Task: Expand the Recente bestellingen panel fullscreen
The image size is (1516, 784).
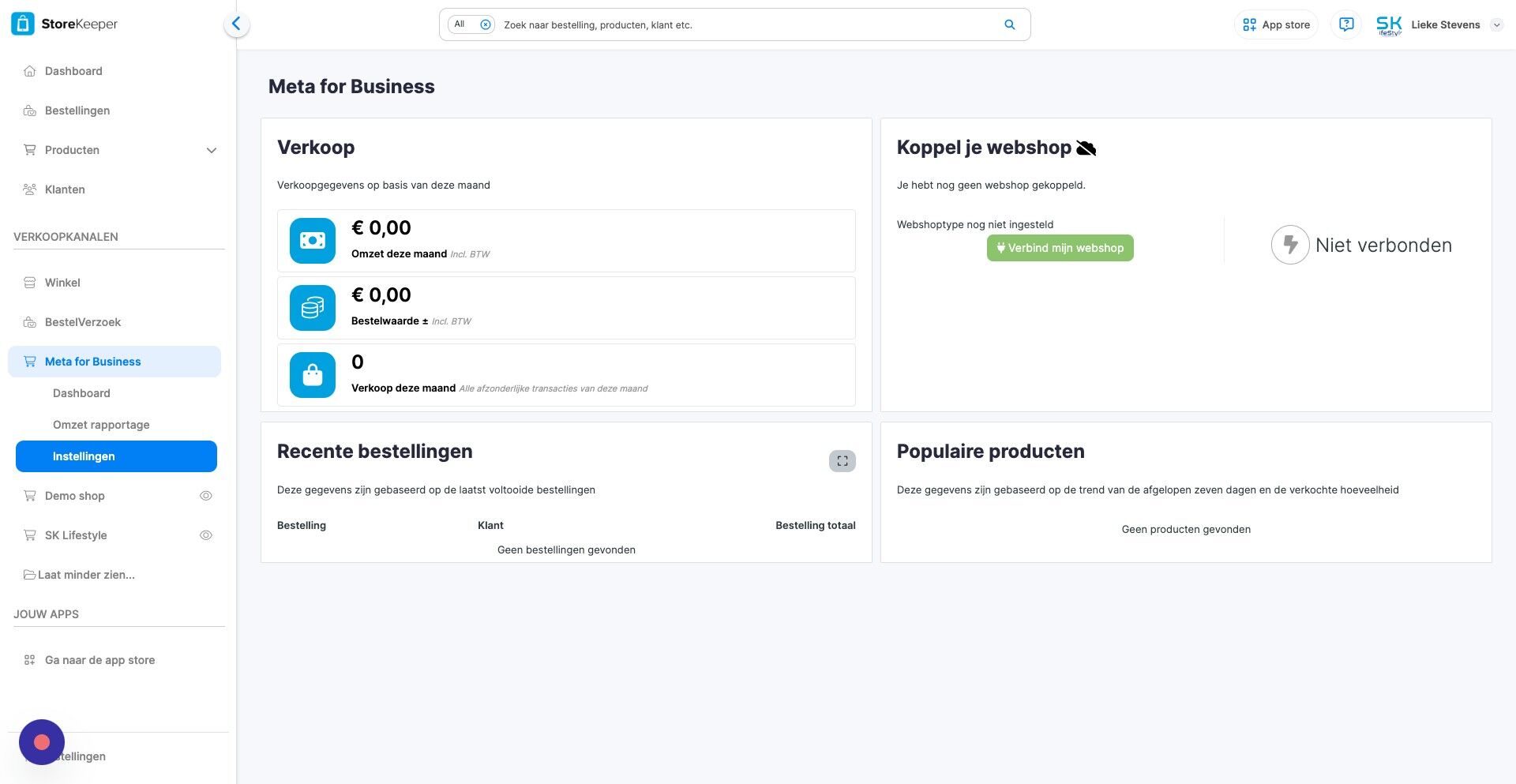Action: 842,461
